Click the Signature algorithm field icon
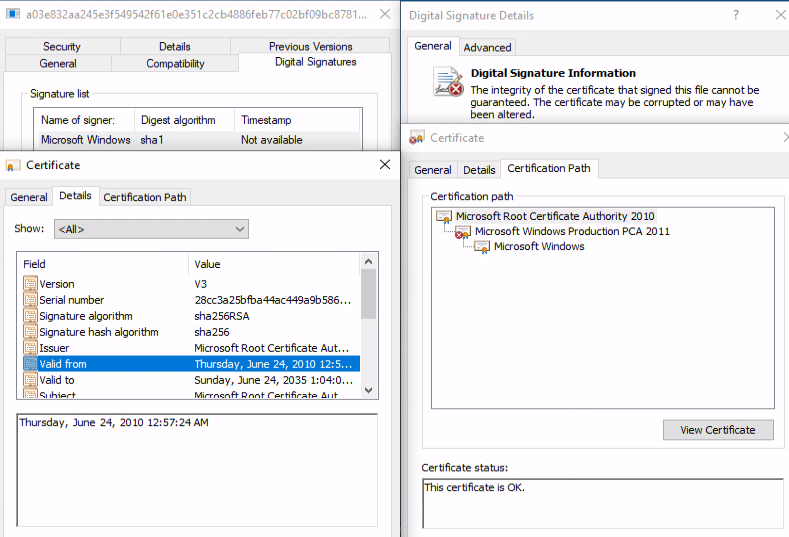789x537 pixels. (x=30, y=316)
